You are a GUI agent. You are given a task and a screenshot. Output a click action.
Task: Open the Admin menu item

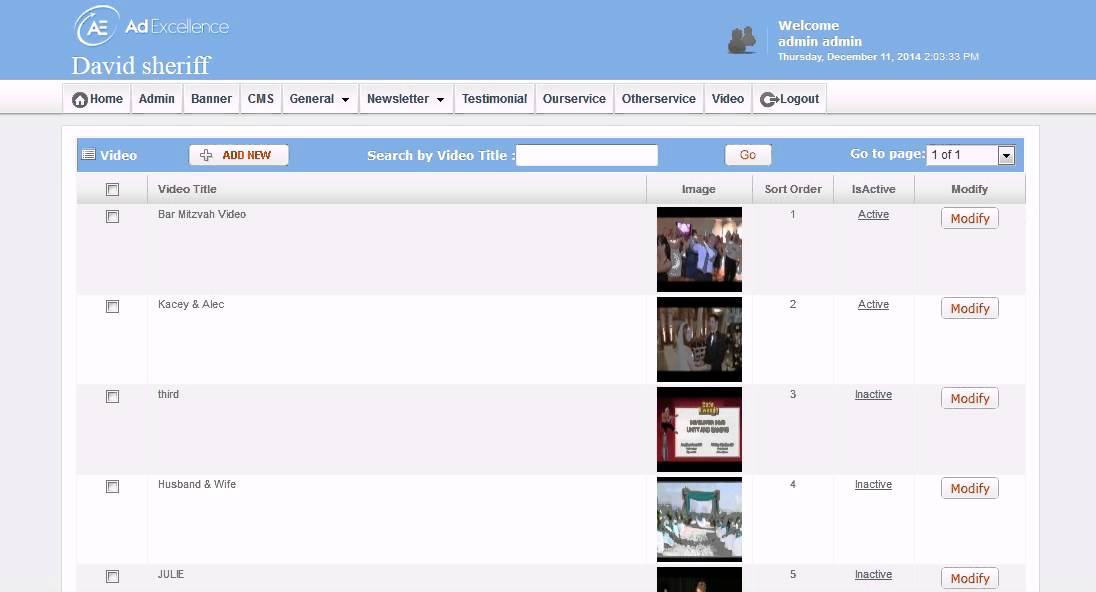click(157, 99)
